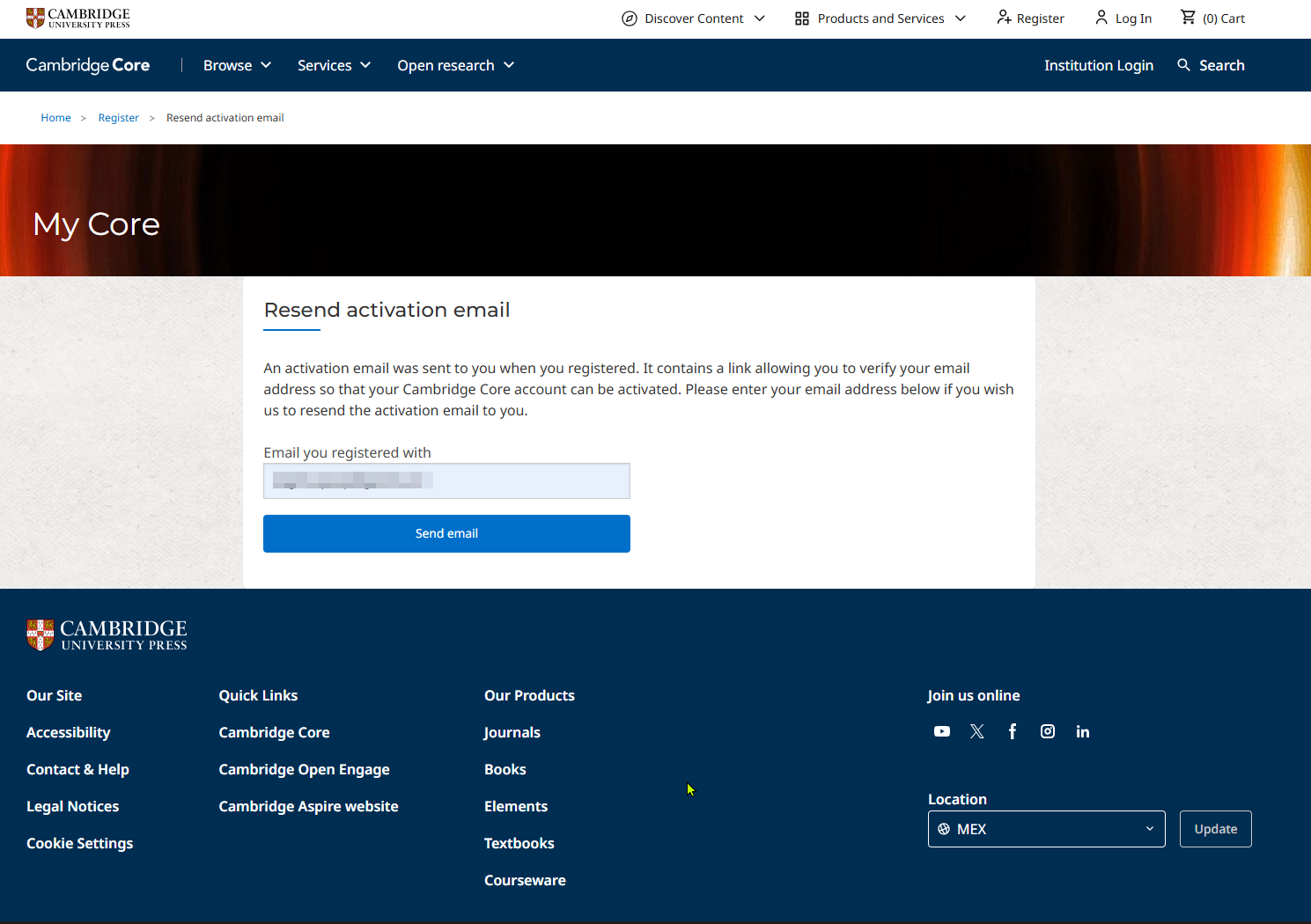Open Textbooks footer link
This screenshot has height=924, width=1311.
pyautogui.click(x=519, y=843)
